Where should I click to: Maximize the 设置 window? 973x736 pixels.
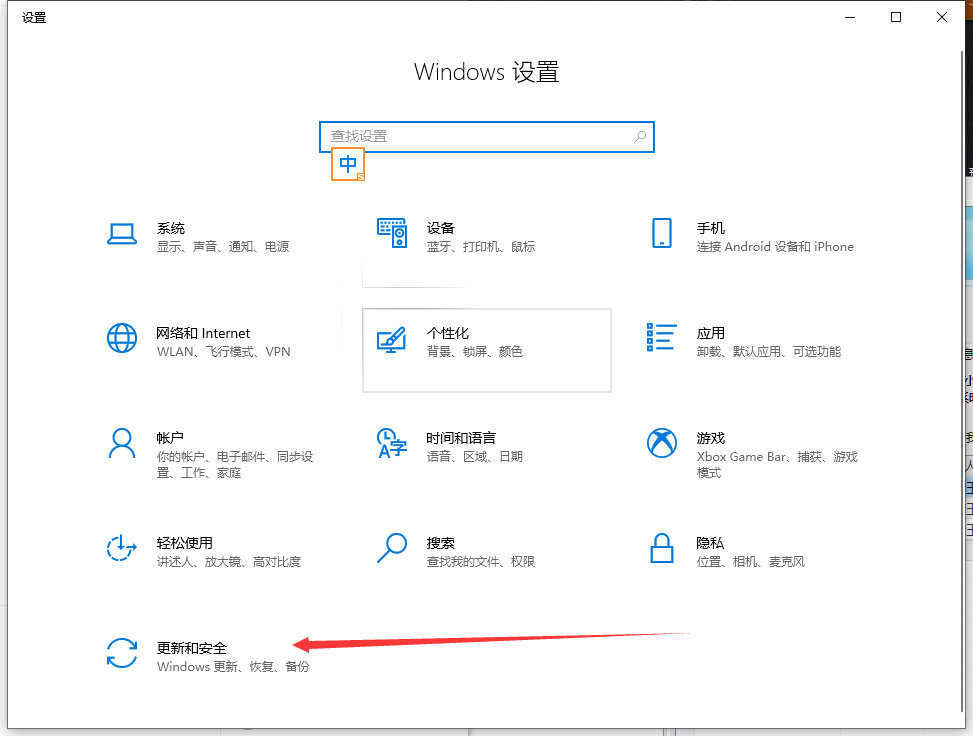coord(896,17)
